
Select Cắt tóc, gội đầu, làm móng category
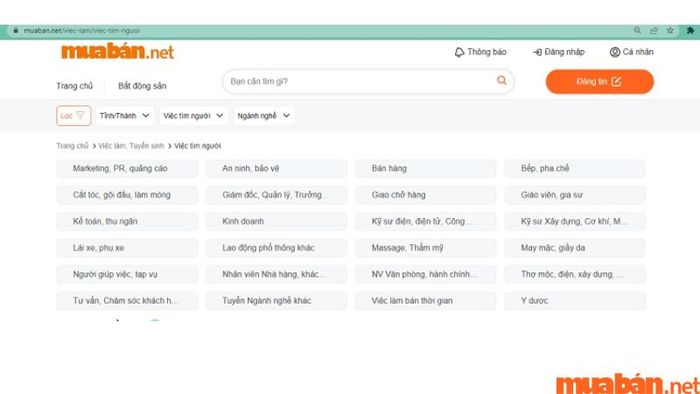point(127,195)
